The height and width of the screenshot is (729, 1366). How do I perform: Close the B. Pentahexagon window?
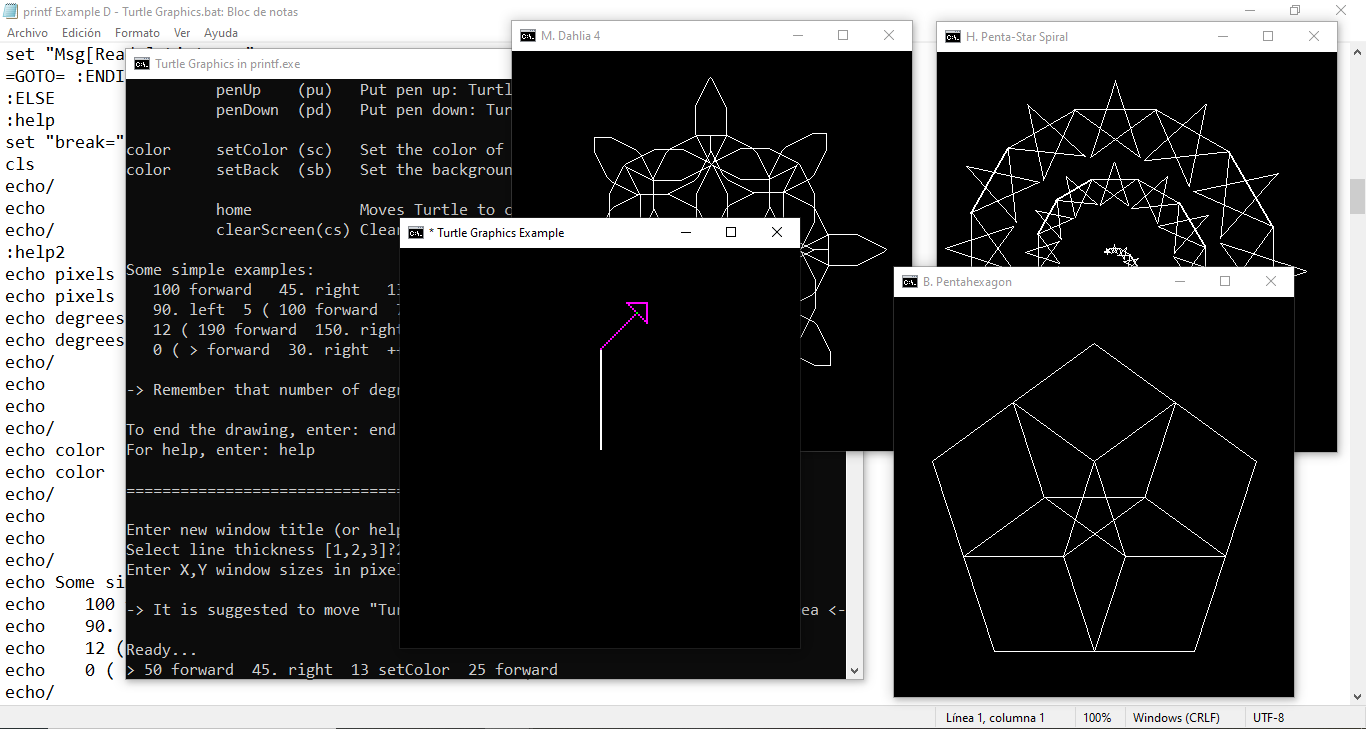click(1271, 282)
